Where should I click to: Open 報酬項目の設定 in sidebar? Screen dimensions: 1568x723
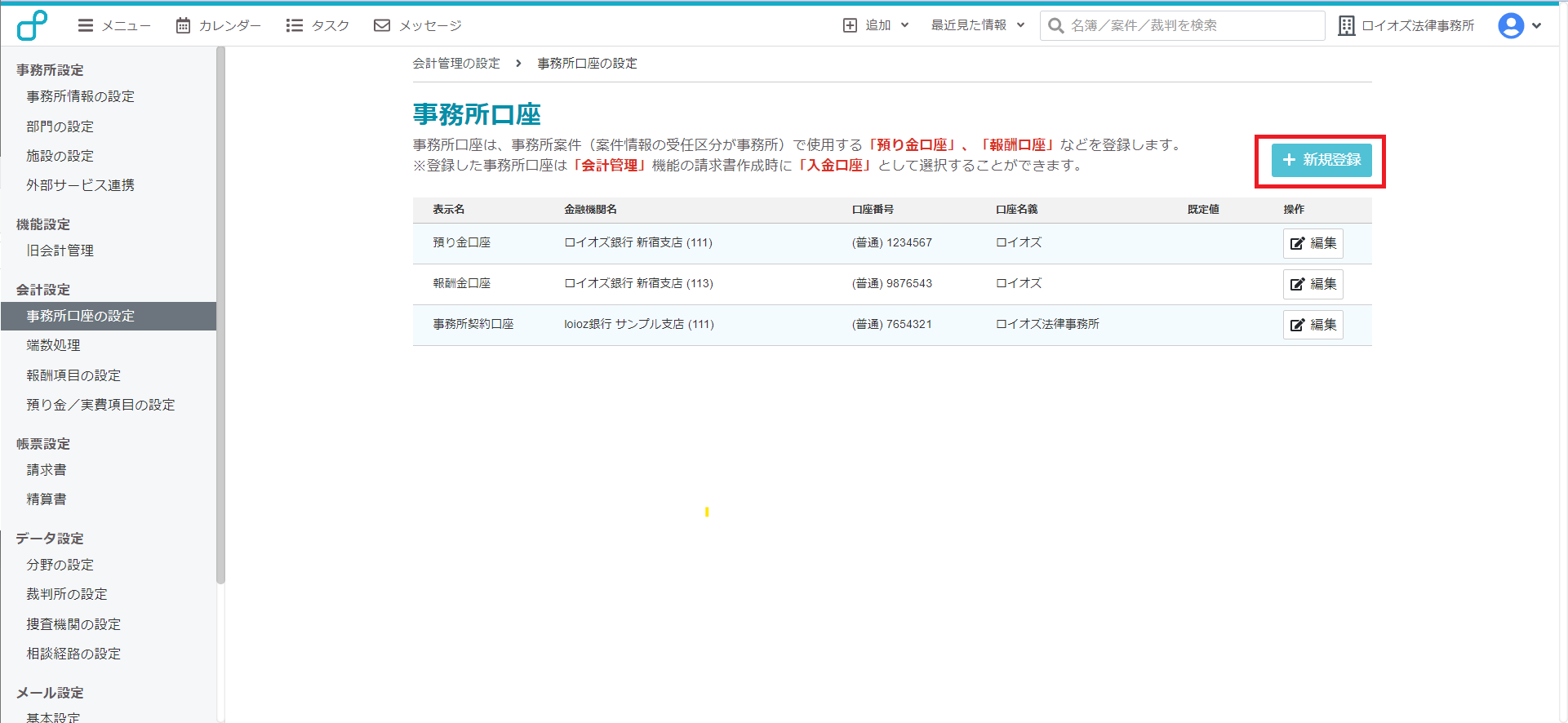[x=73, y=375]
